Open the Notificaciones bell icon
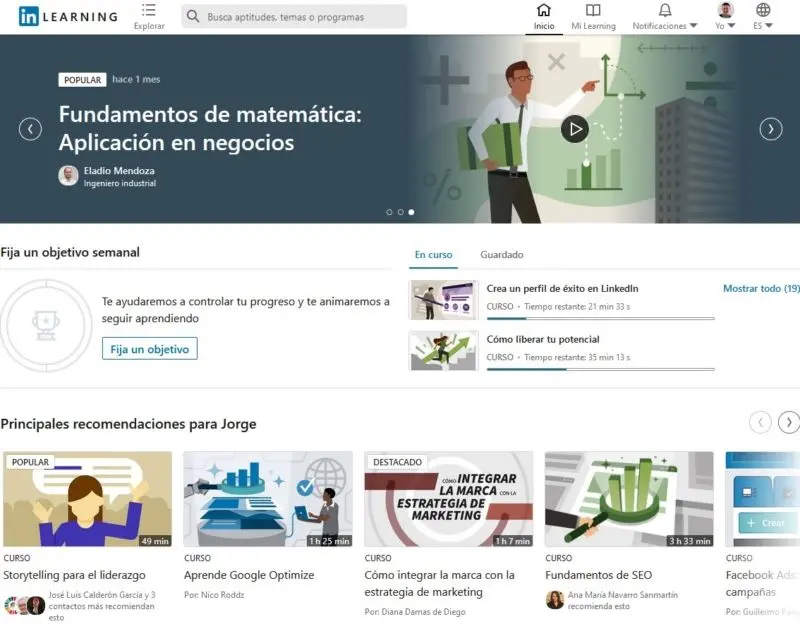Viewport: 800px width, 631px height. click(x=665, y=10)
